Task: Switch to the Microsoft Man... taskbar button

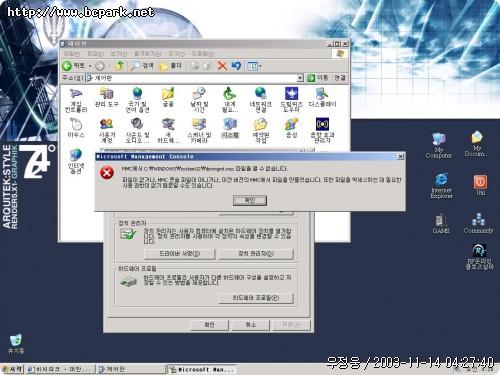Action: pyautogui.click(x=202, y=369)
